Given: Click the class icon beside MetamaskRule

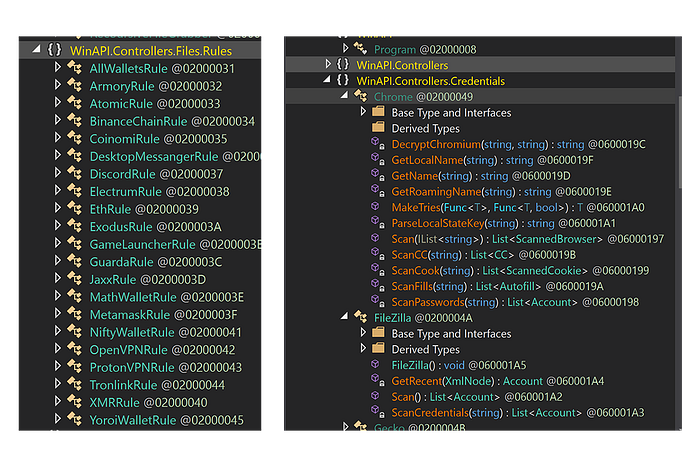Looking at the screenshot, I should point(75,314).
